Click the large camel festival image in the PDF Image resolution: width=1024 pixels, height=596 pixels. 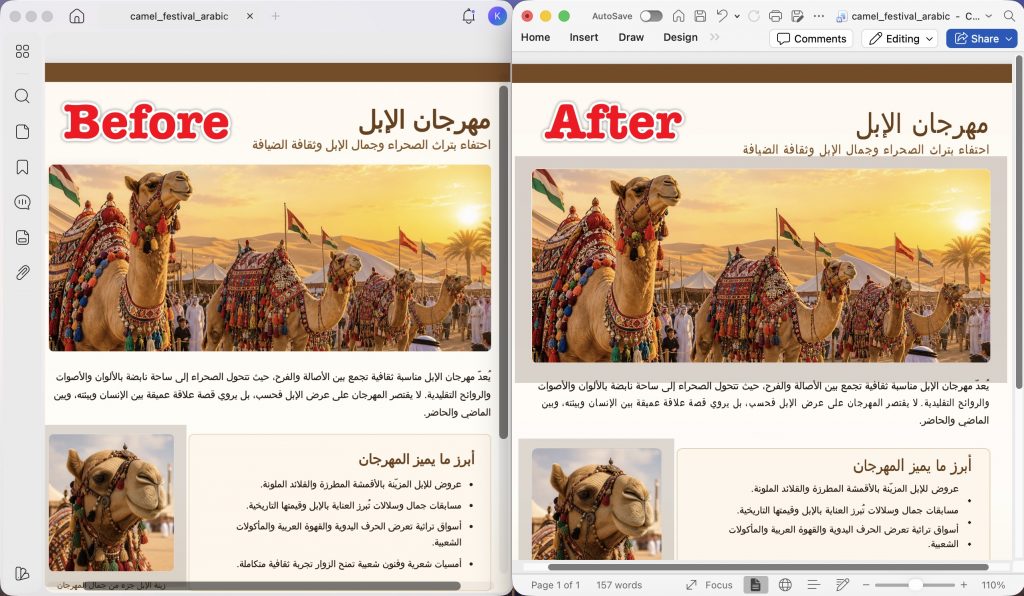(270, 258)
